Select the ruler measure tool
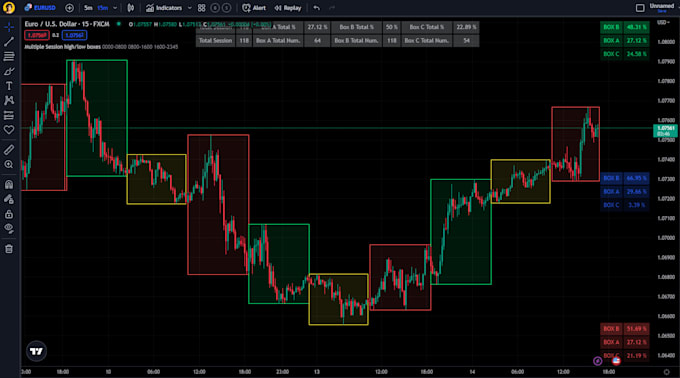This screenshot has height=378, width=680. (x=9, y=150)
